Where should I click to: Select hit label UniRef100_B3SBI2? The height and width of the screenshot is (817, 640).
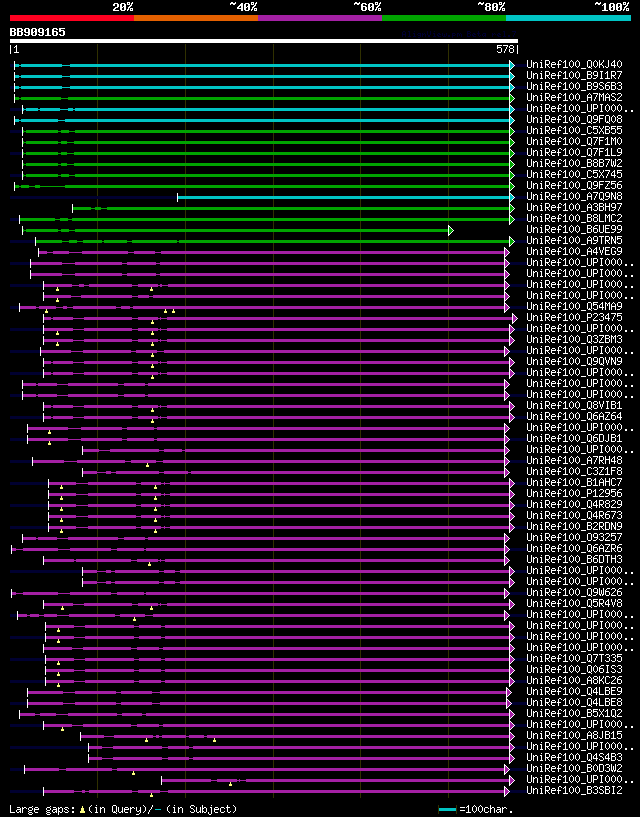tap(574, 790)
